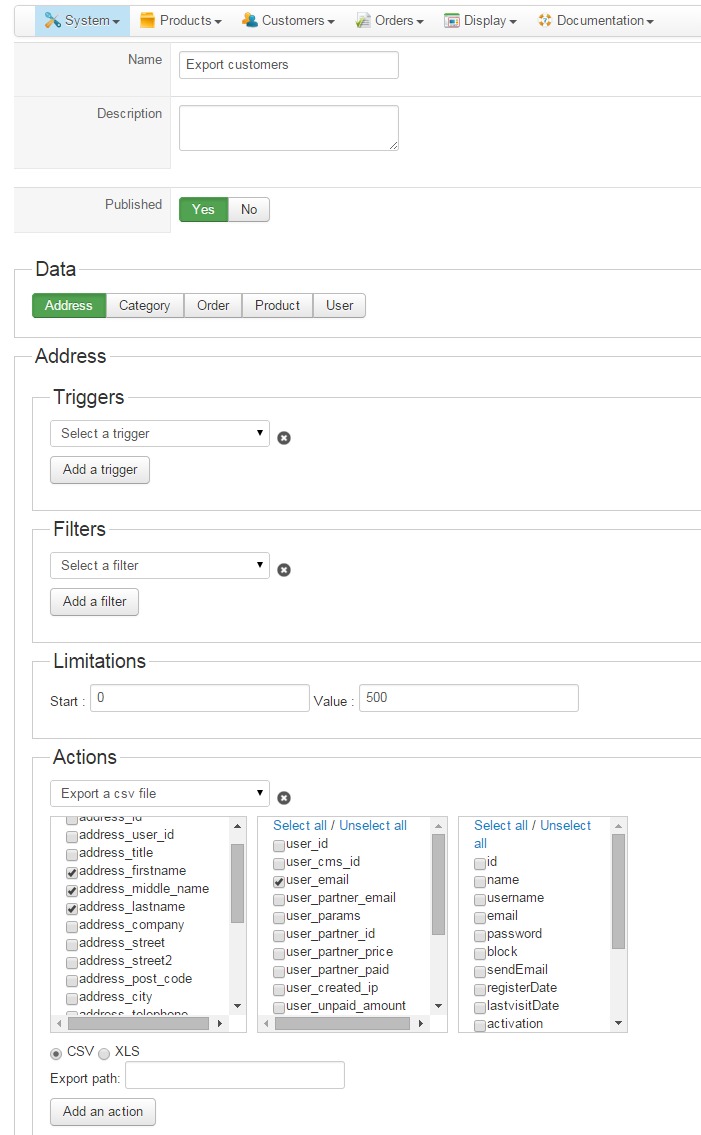Screen dimensions: 701x1135
Task: Click the Customers people icon
Action: pos(250,20)
